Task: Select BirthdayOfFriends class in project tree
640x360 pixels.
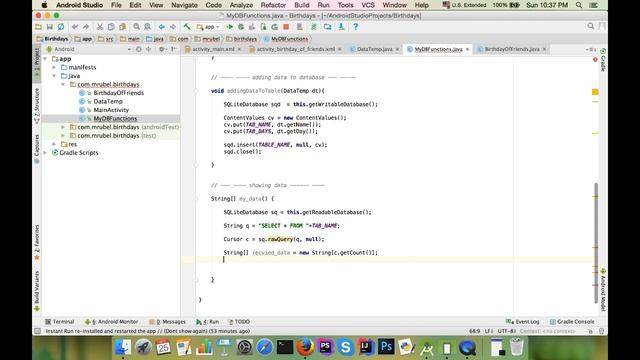Action: pos(118,93)
